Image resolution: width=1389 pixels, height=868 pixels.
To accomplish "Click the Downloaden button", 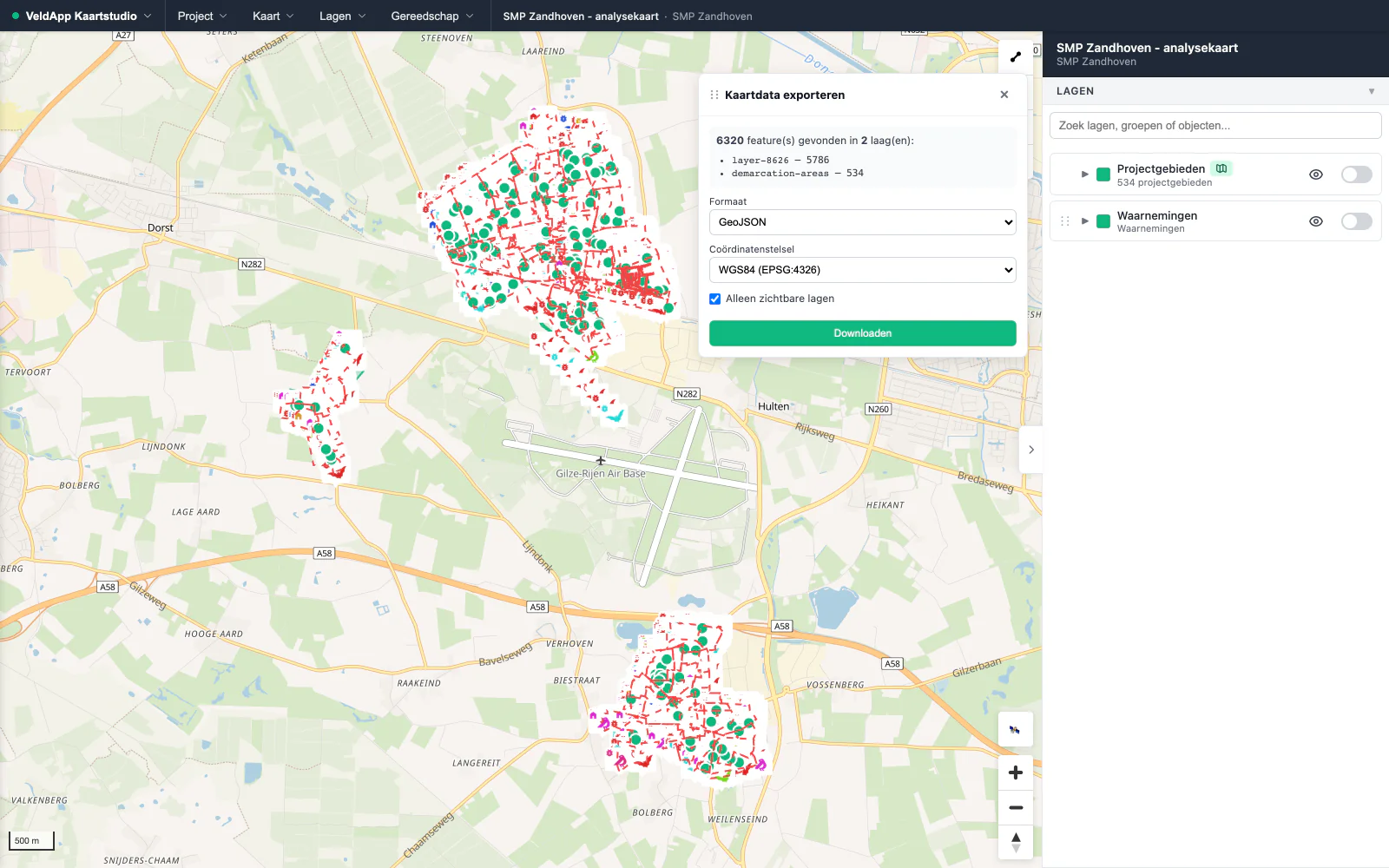I will click(x=862, y=333).
